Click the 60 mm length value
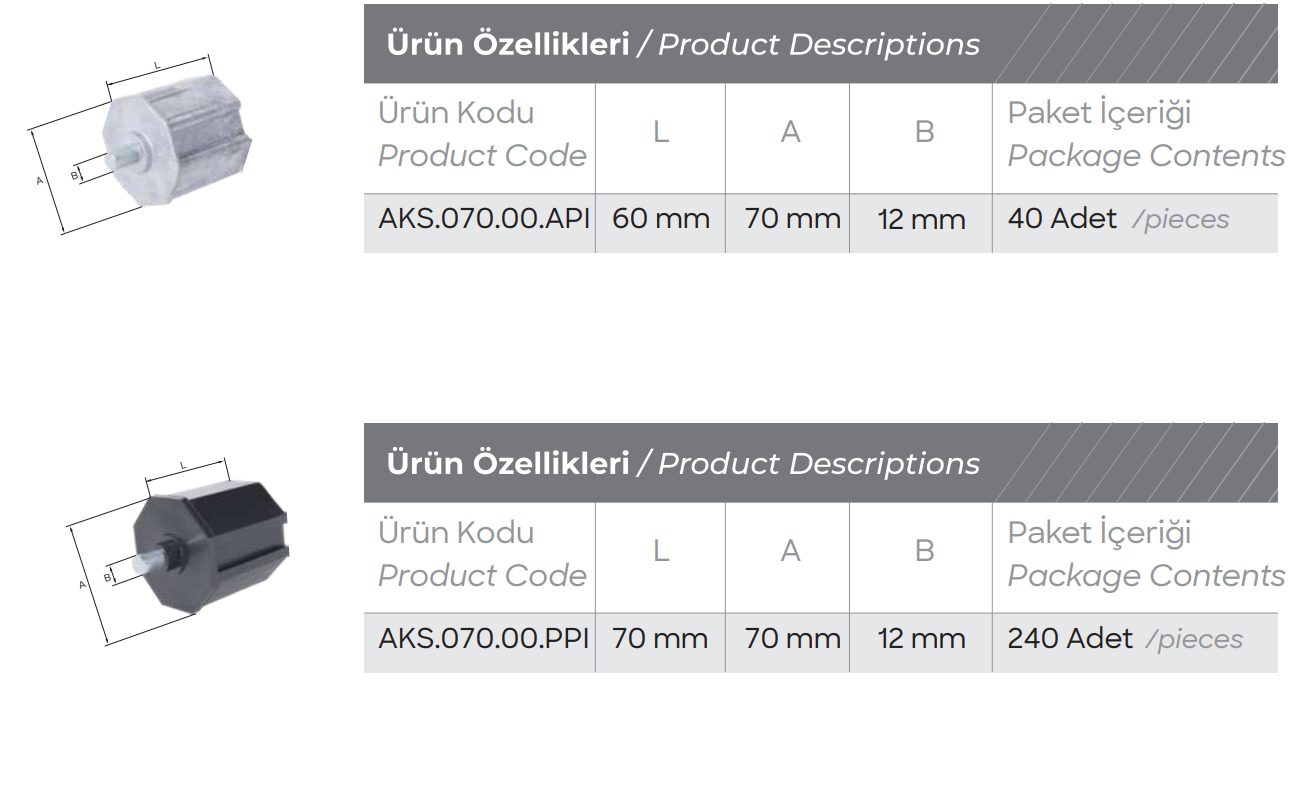The width and height of the screenshot is (1296, 798). pyautogui.click(x=660, y=219)
